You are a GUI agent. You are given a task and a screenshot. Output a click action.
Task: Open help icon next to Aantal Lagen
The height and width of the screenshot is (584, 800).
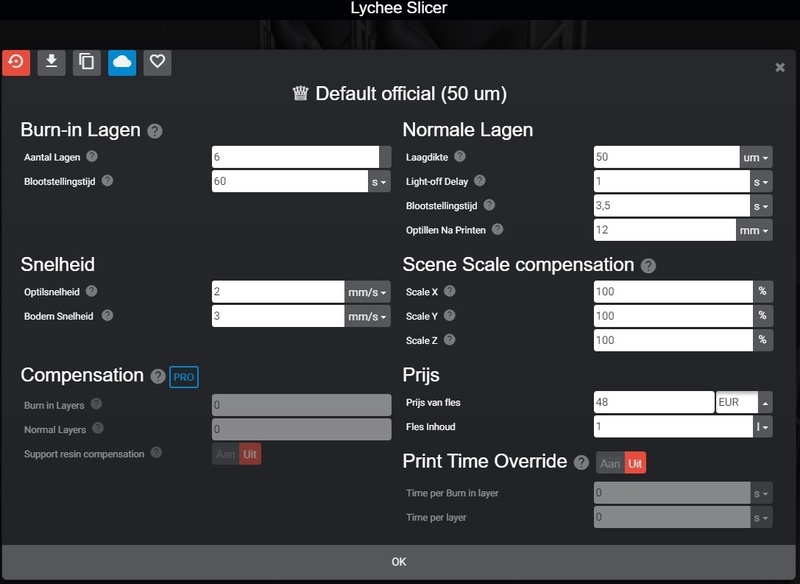(92, 156)
